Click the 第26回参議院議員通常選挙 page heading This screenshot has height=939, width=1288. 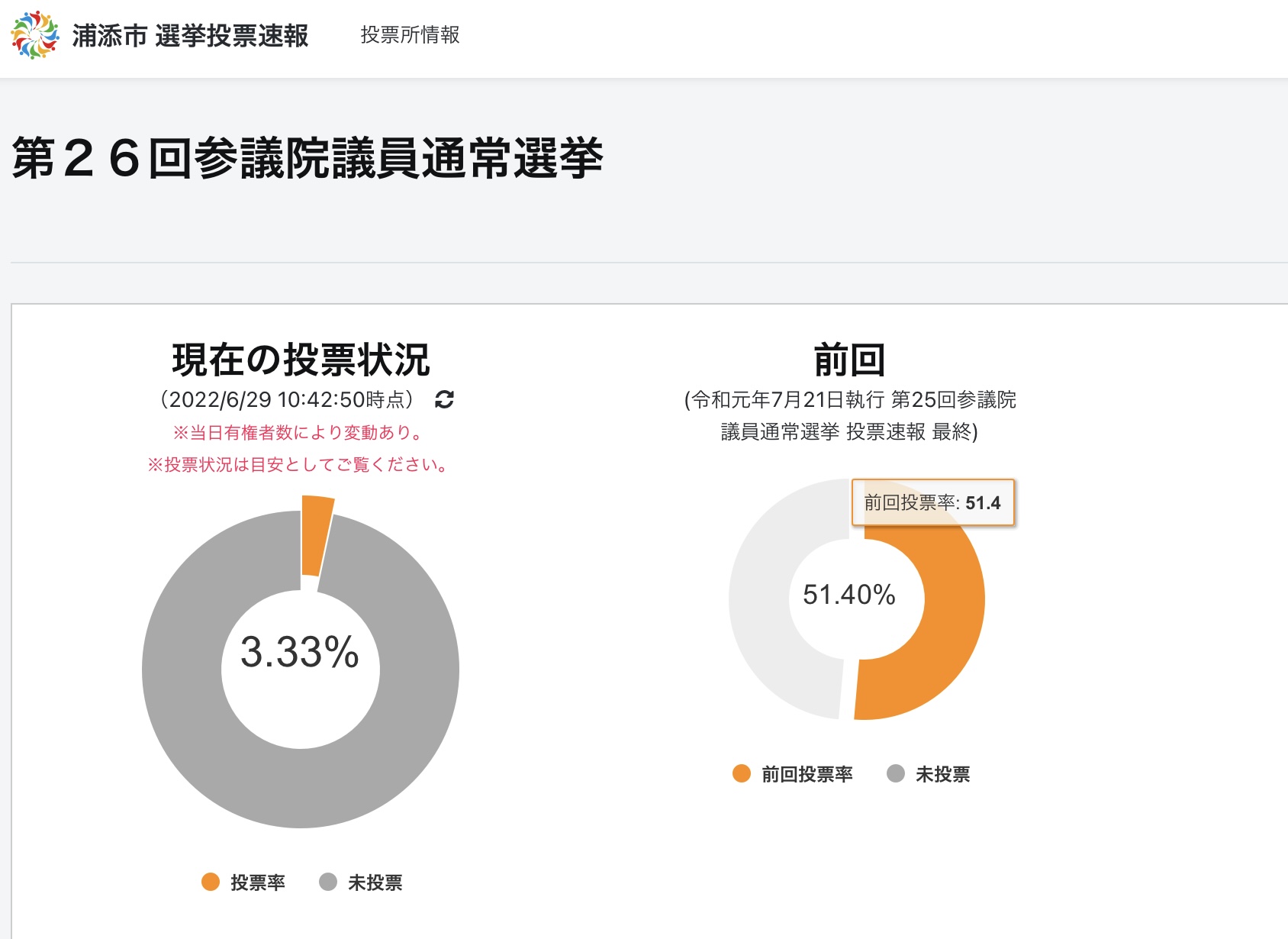308,158
